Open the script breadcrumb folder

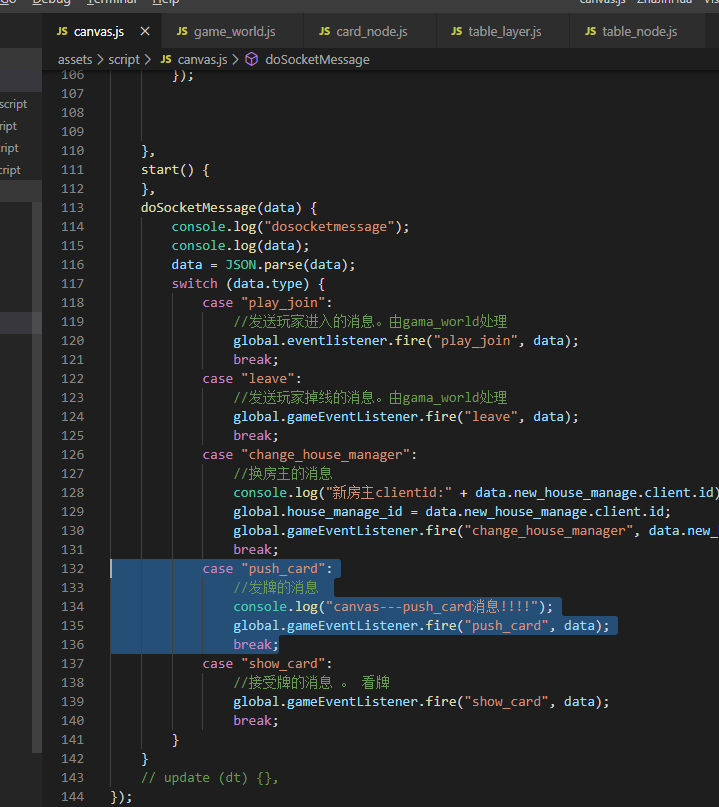pos(124,60)
